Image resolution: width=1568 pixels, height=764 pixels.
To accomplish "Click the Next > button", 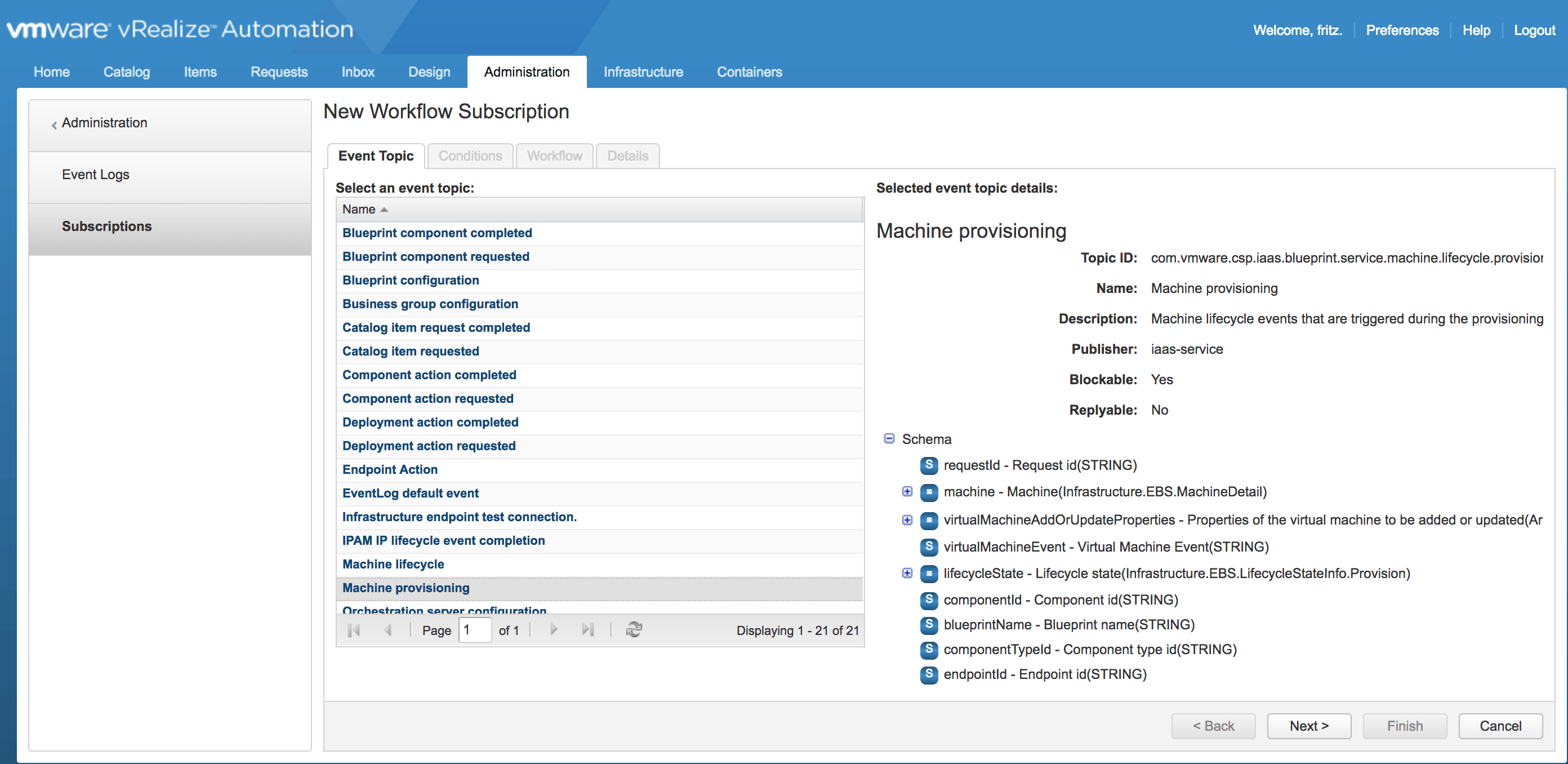I will tap(1309, 726).
